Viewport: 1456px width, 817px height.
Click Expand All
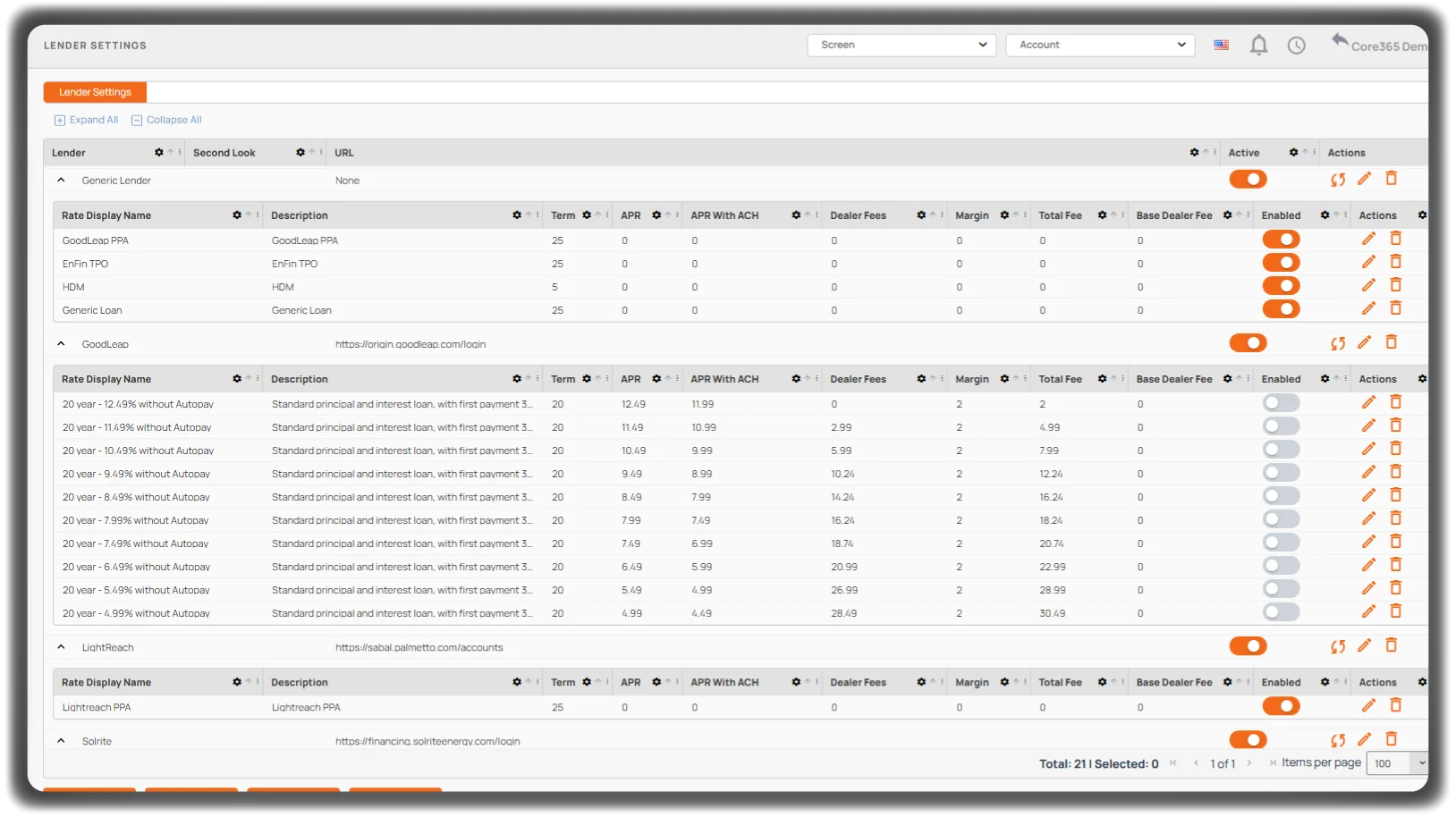[x=86, y=120]
